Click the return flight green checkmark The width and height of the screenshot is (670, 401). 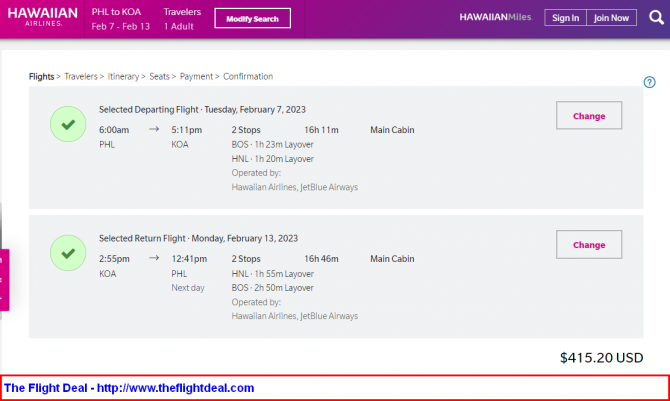[68, 253]
